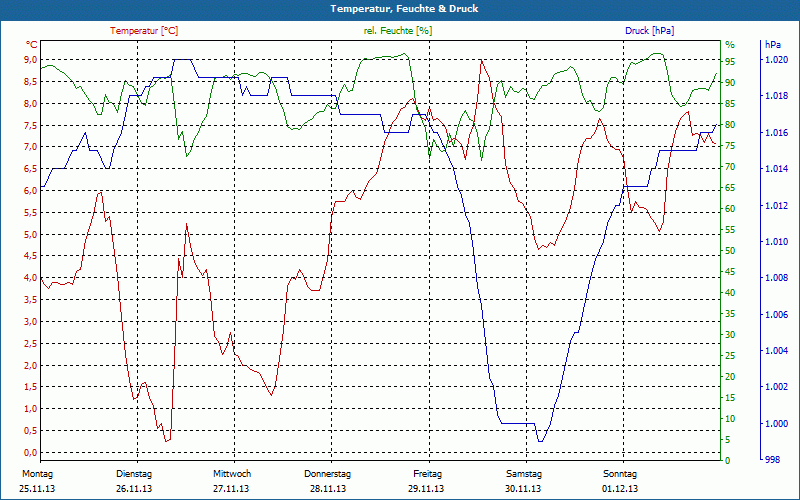This screenshot has height=500, width=800.
Task: Select the date "26.11.13"
Action: 134,489
